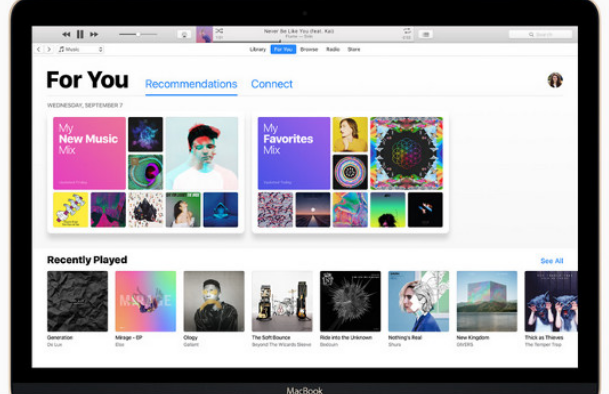
Task: Open the Radio tab
Action: [333, 49]
